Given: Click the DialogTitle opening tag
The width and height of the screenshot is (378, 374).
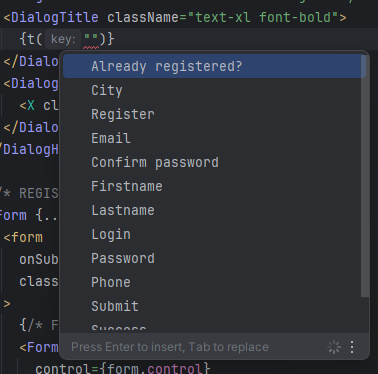Looking at the screenshot, I should [x=51, y=17].
